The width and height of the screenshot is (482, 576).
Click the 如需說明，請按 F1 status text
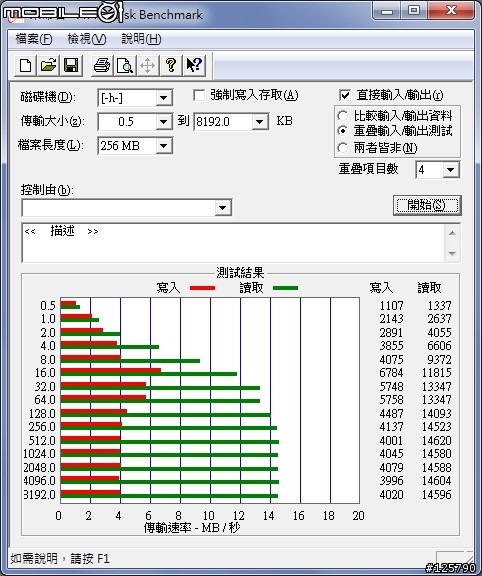(x=60, y=559)
